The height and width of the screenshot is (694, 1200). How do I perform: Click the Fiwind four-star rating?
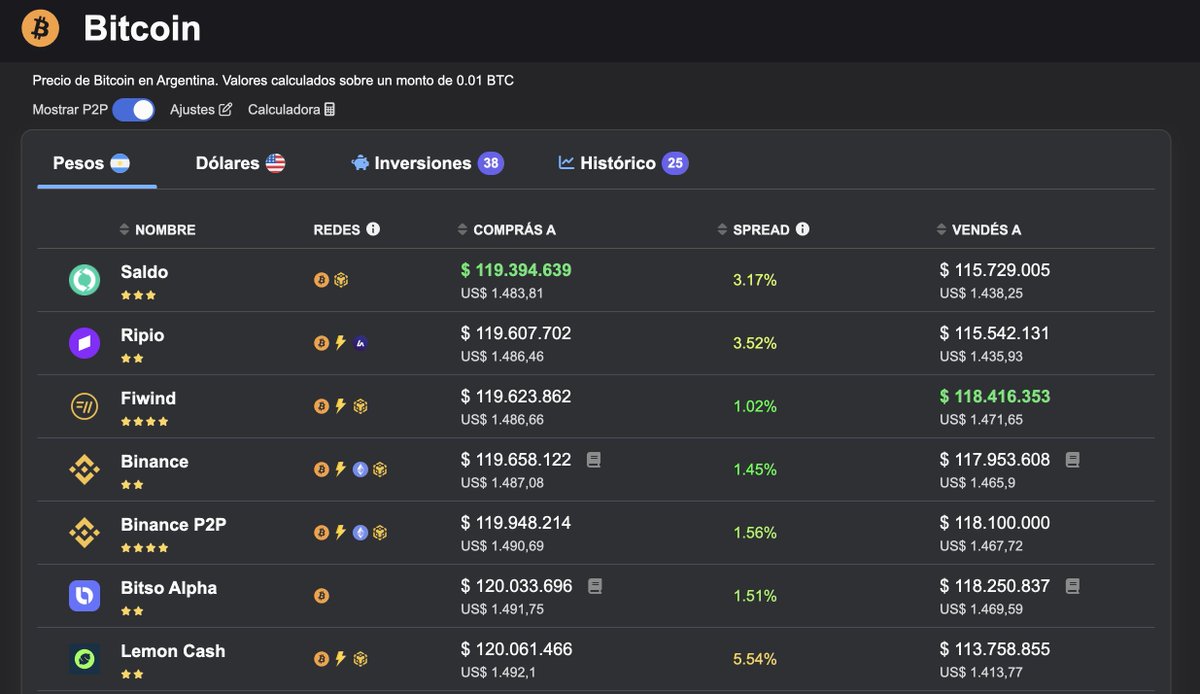(x=144, y=422)
